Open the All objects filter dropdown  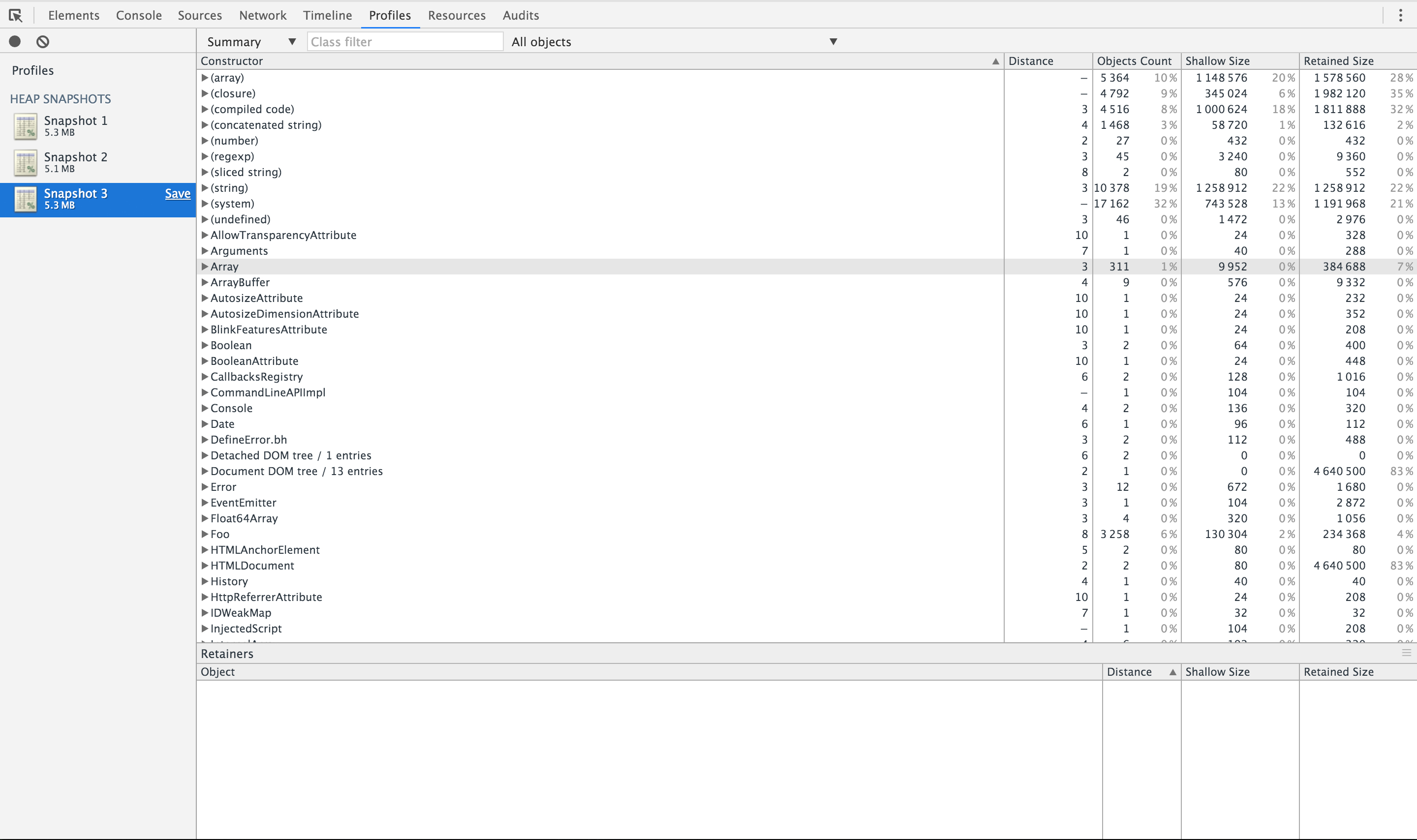pyautogui.click(x=674, y=42)
